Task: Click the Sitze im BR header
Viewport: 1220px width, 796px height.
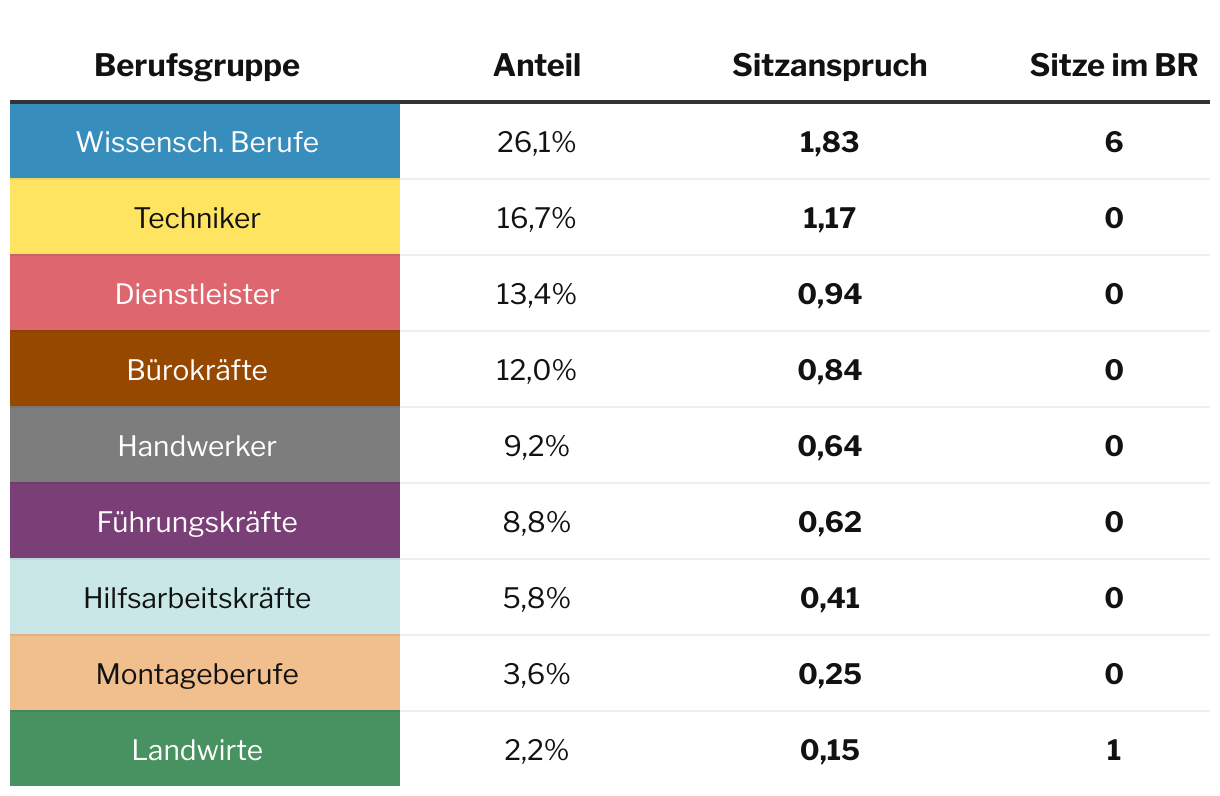Action: [1113, 66]
